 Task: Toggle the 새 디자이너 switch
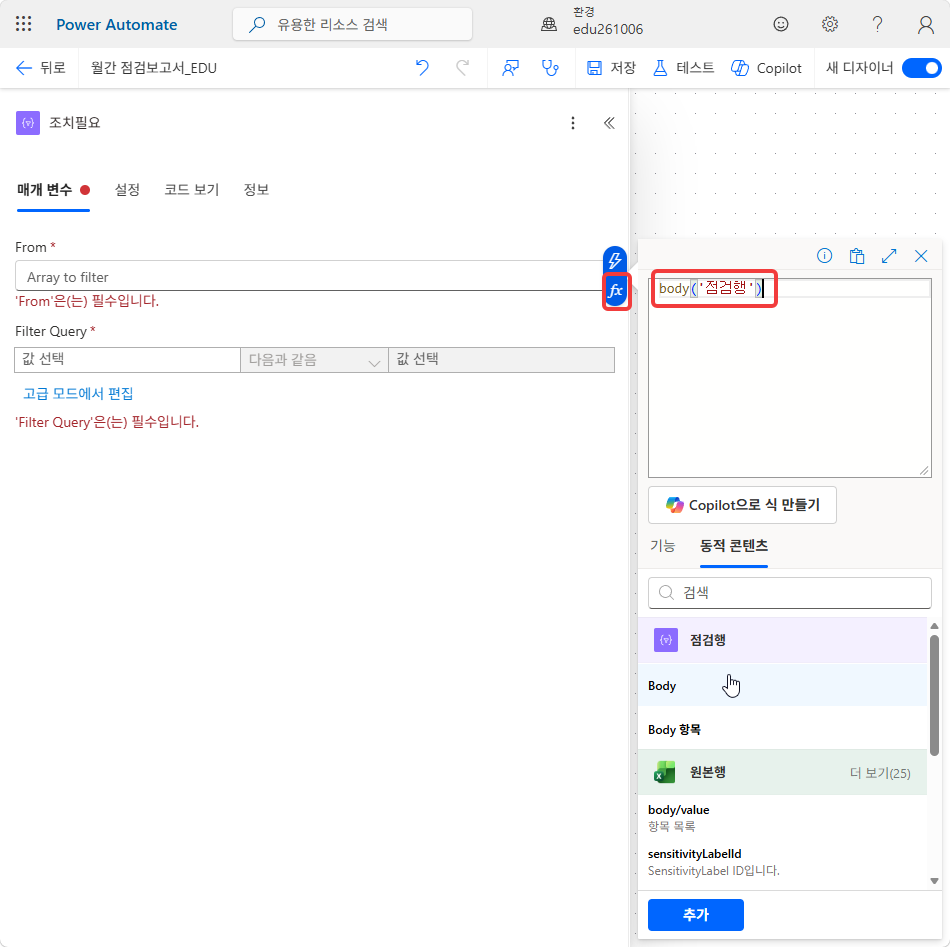click(922, 68)
